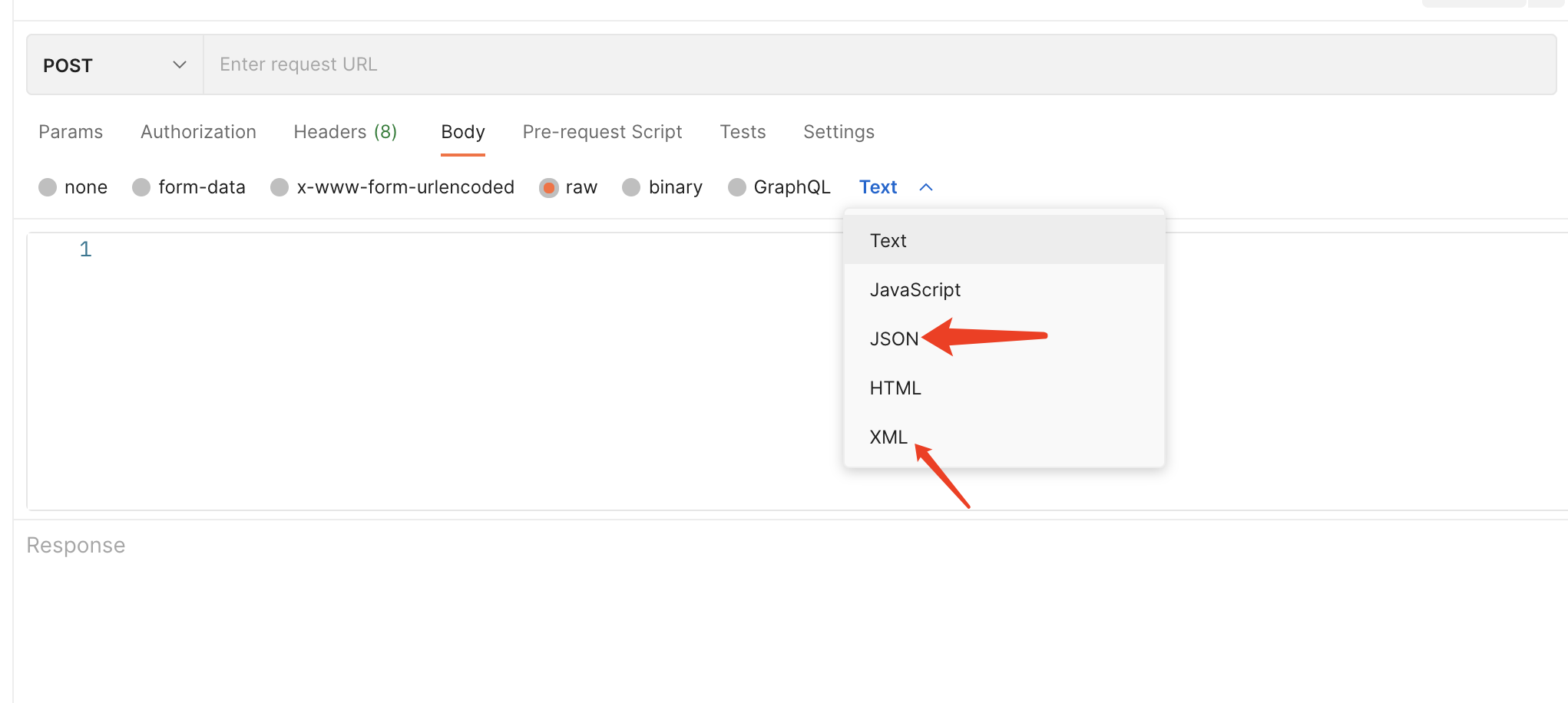
Task: Open the Tests tab
Action: pyautogui.click(x=743, y=132)
